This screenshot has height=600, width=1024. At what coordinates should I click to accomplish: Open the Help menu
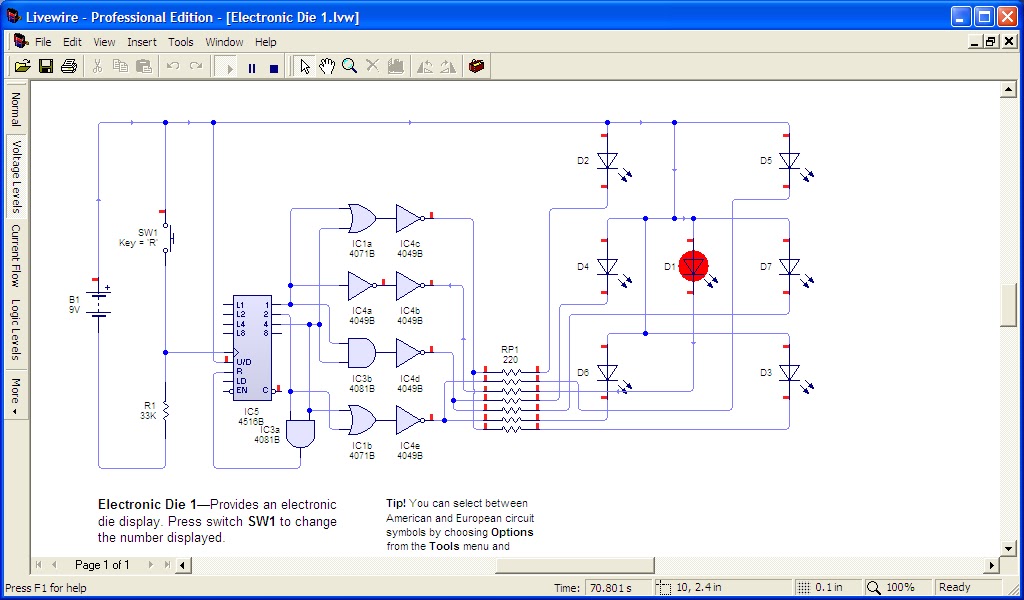[266, 42]
